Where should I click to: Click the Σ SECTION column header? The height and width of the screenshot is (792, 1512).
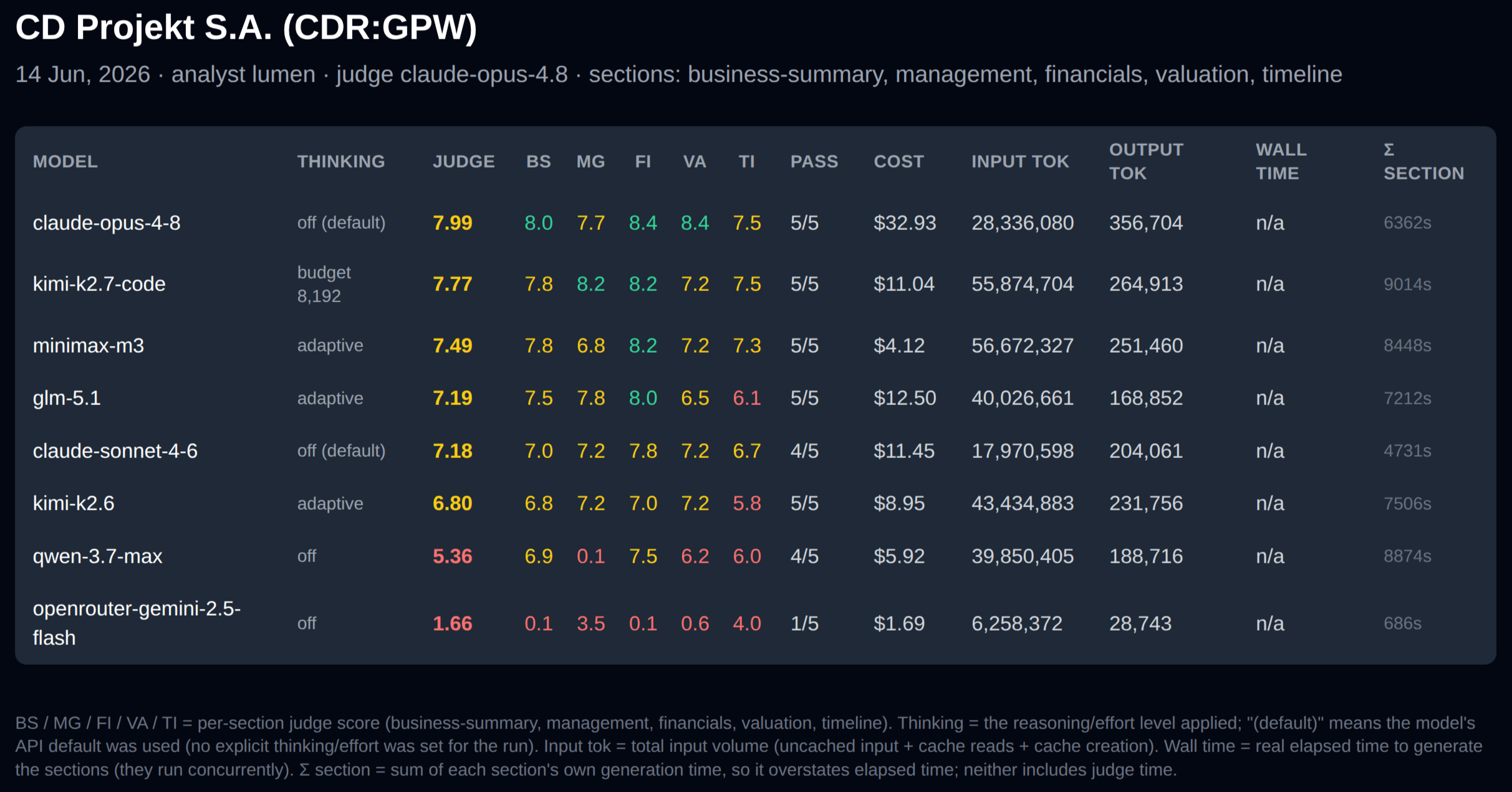pos(1423,161)
